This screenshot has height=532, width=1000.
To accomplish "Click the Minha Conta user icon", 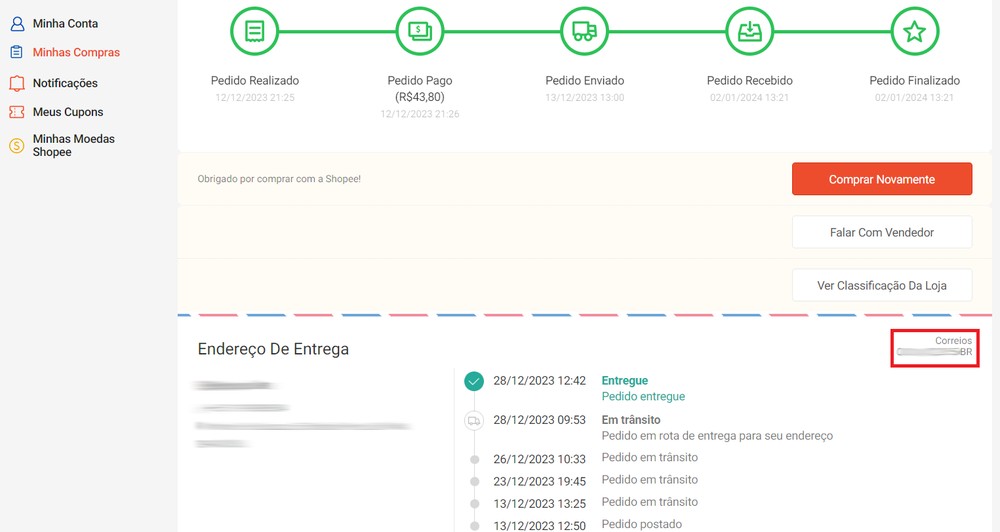I will (17, 24).
